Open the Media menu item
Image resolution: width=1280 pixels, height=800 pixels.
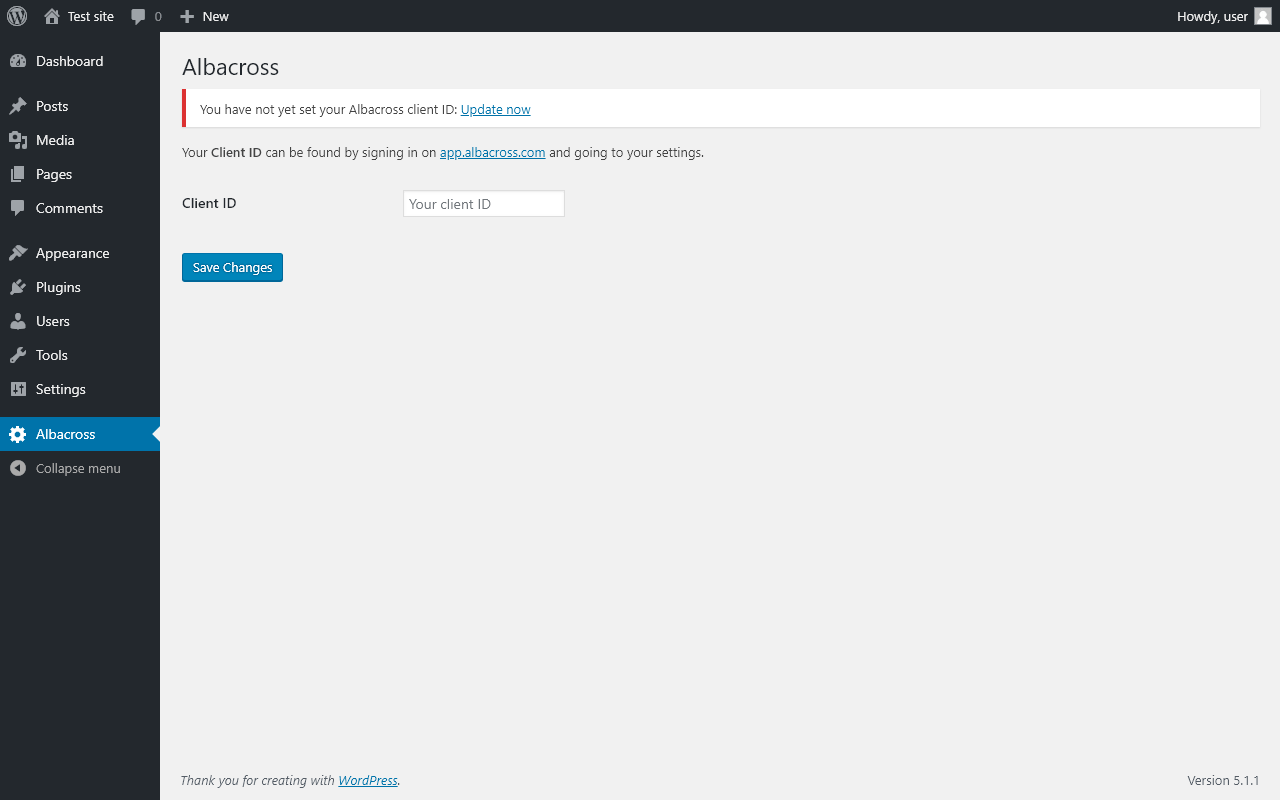tap(55, 140)
